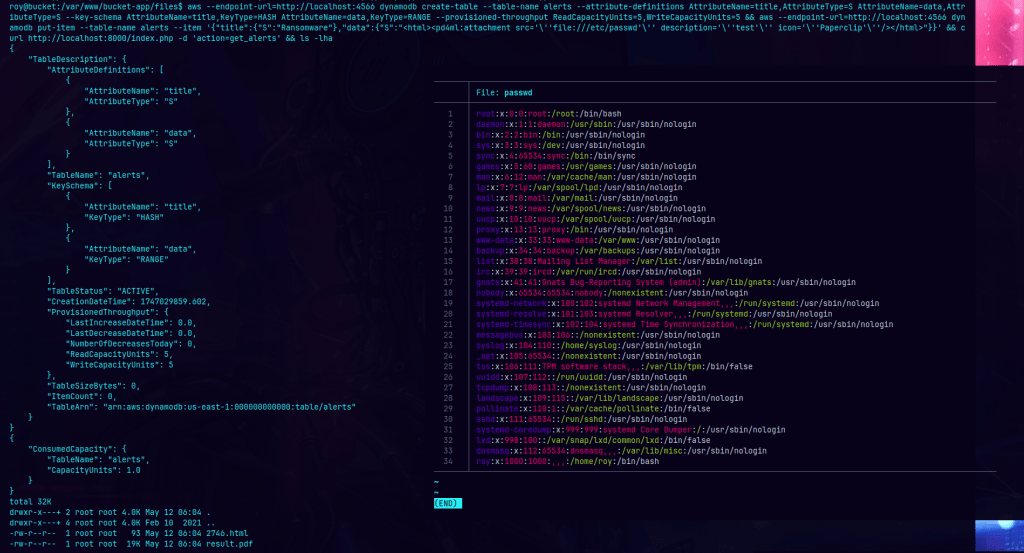Select the systemd-coredump line in passwd
Screen dimensions: 1024x553
tap(615, 430)
